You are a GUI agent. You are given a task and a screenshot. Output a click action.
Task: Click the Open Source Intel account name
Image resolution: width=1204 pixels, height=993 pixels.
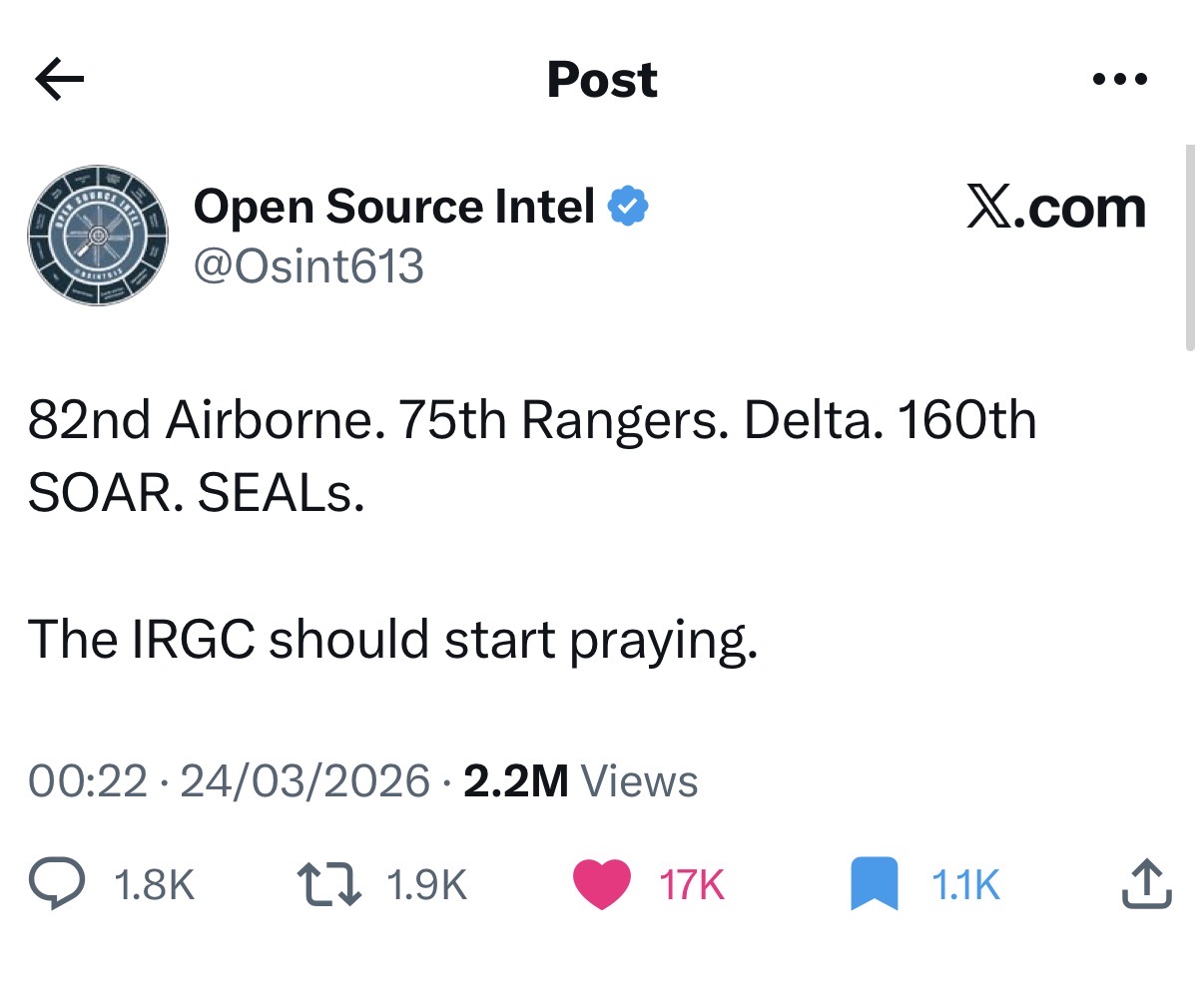click(393, 207)
